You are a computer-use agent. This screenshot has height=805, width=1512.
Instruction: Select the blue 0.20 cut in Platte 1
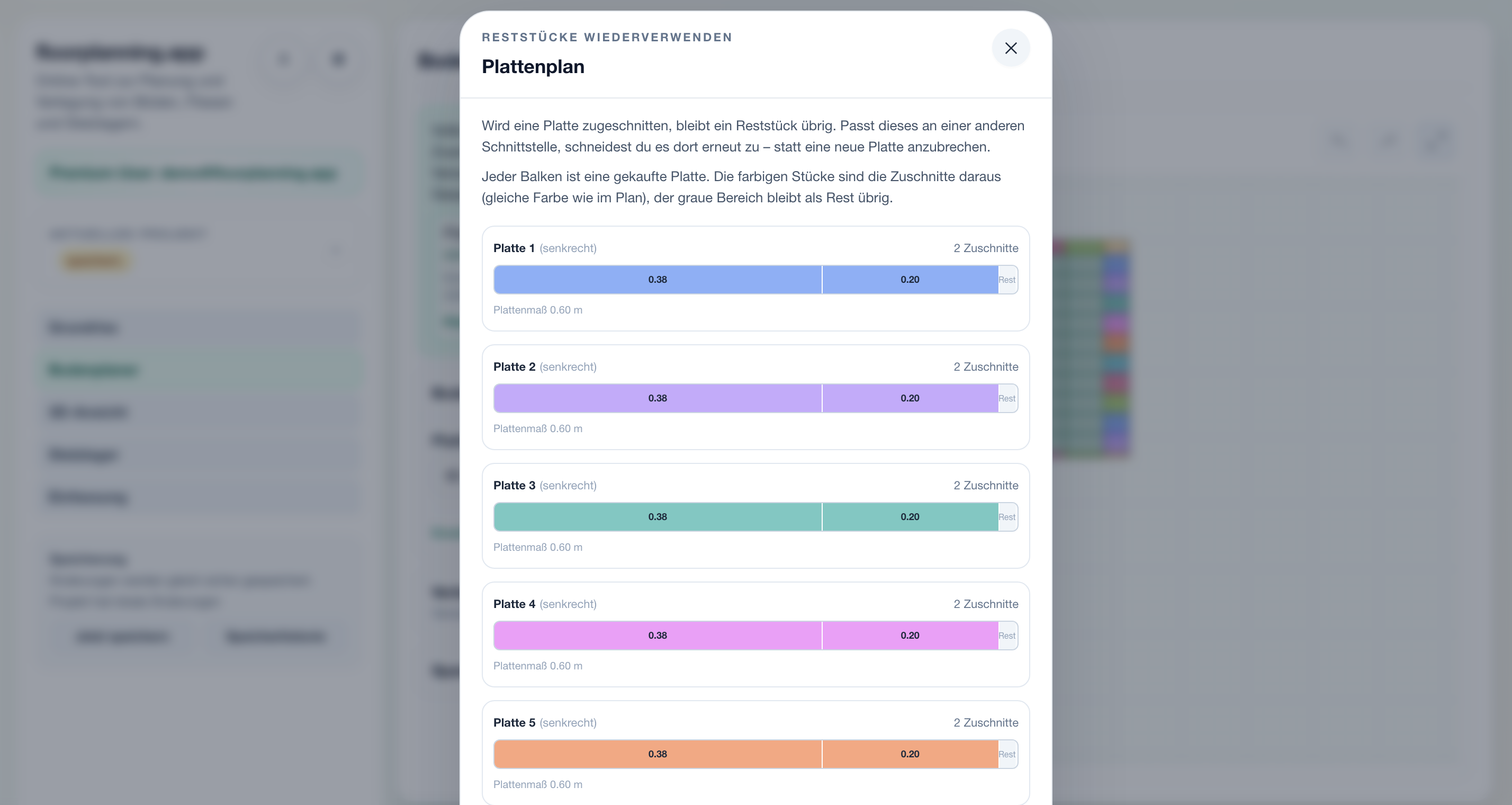tap(910, 280)
